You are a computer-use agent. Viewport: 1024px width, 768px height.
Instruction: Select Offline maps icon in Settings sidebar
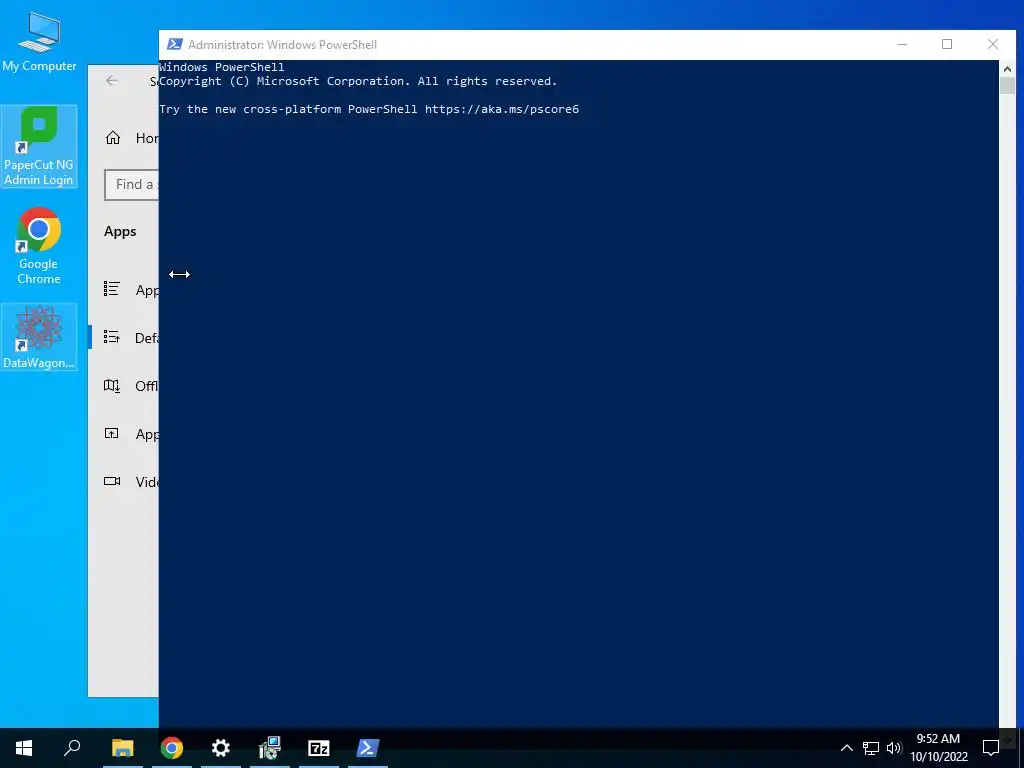tap(112, 385)
